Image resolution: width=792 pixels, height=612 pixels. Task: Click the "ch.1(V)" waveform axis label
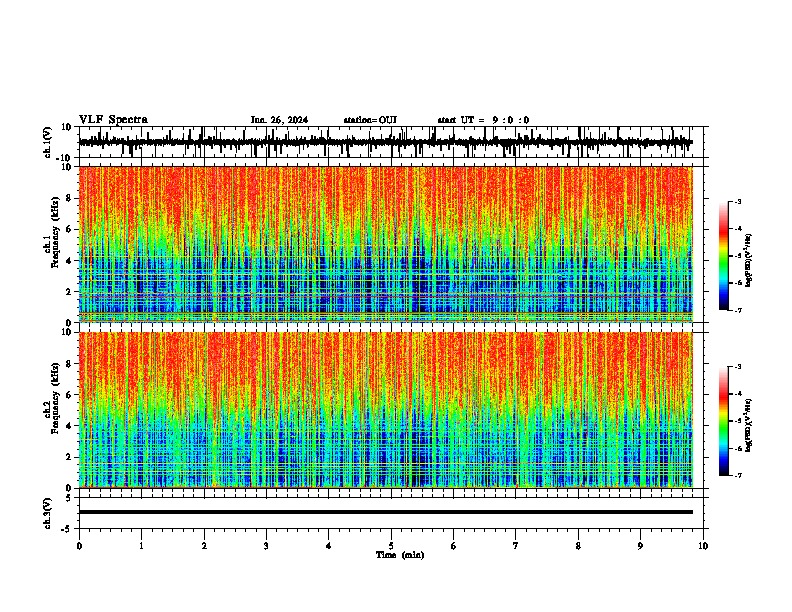click(48, 142)
